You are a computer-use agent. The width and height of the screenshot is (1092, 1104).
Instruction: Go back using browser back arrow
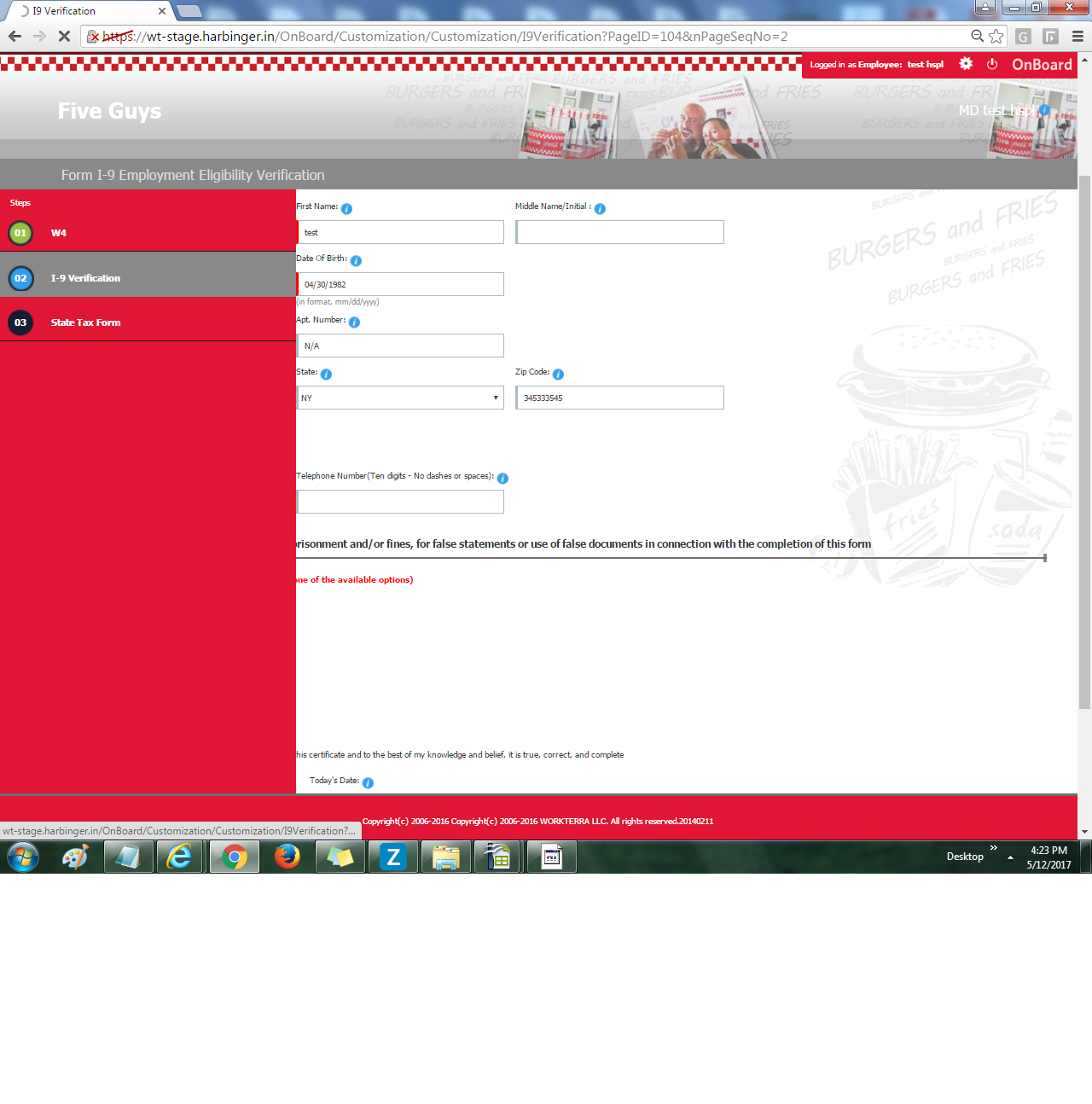click(15, 36)
